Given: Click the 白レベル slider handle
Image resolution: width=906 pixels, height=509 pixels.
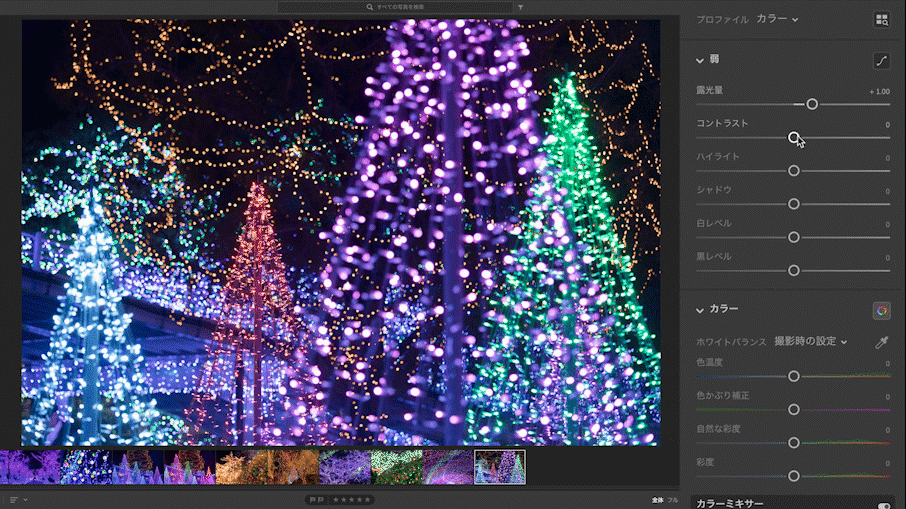Looking at the screenshot, I should (x=794, y=237).
